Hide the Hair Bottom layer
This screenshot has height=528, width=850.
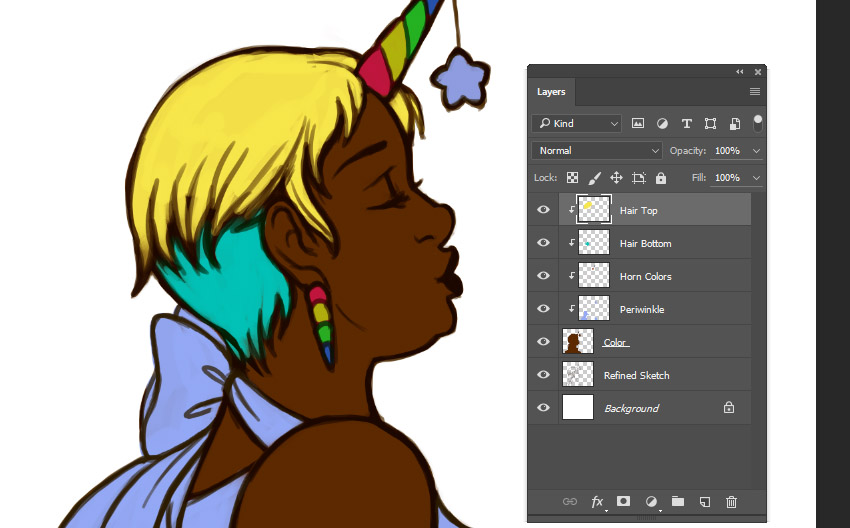543,242
